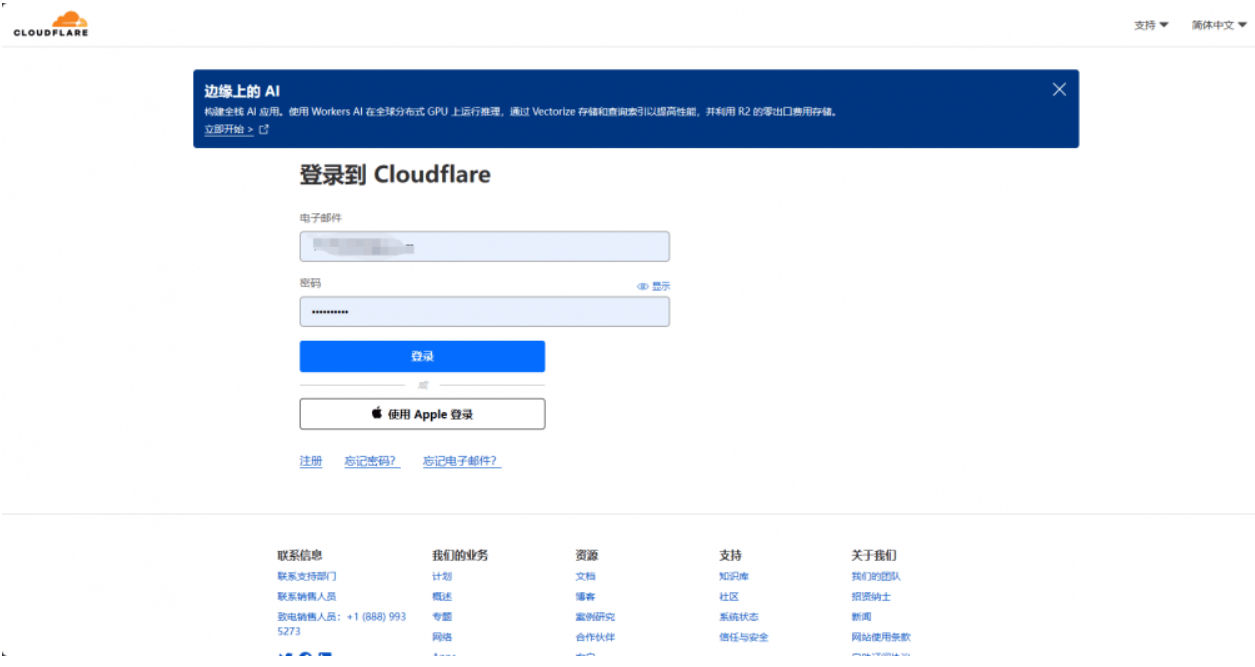1255x667 pixels.
Task: Open the 支持 dropdown menu
Action: pyautogui.click(x=1150, y=25)
